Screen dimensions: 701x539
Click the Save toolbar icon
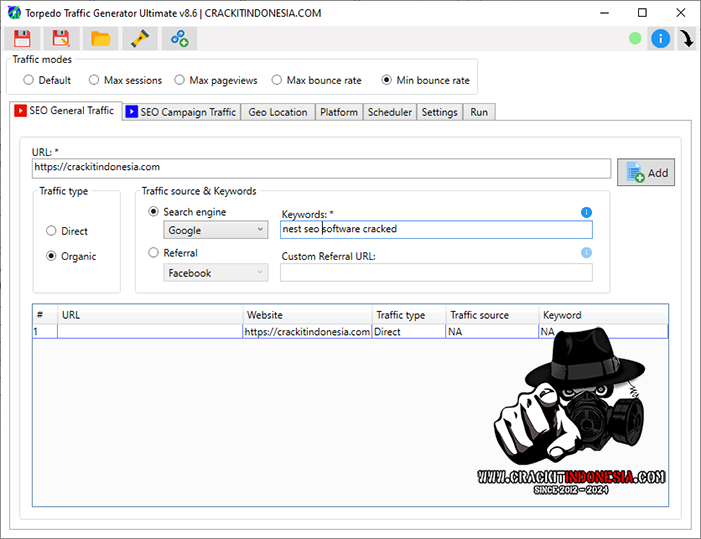22,39
